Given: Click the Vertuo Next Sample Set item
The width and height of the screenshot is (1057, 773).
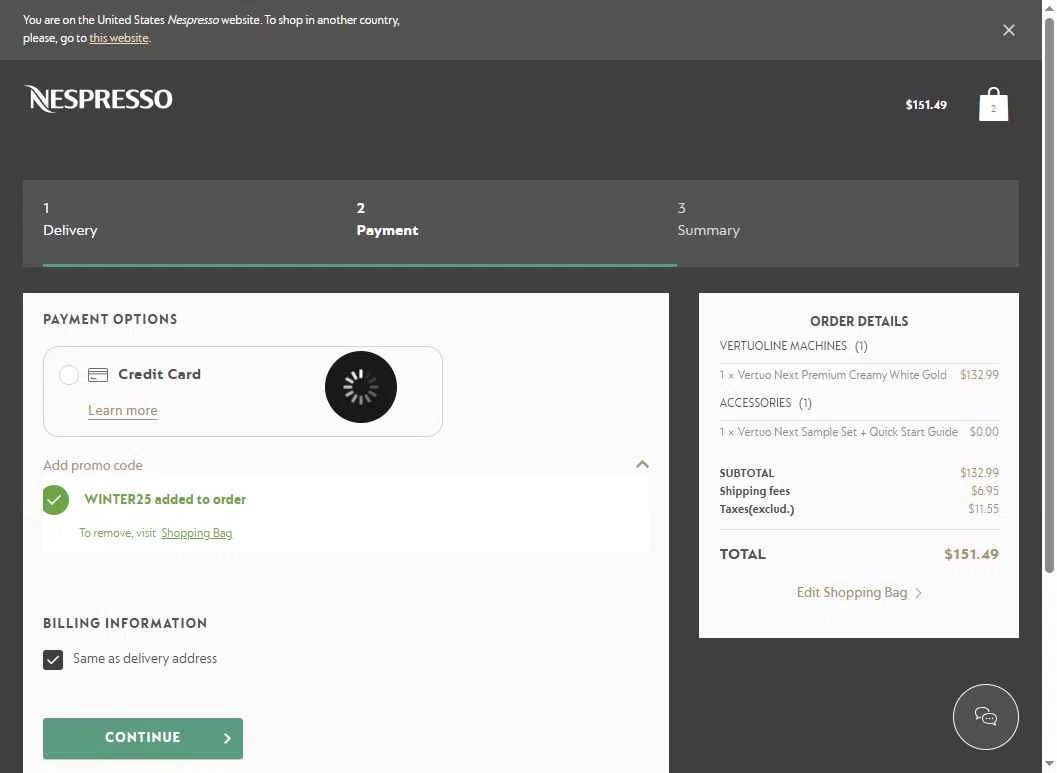Looking at the screenshot, I should tap(838, 431).
